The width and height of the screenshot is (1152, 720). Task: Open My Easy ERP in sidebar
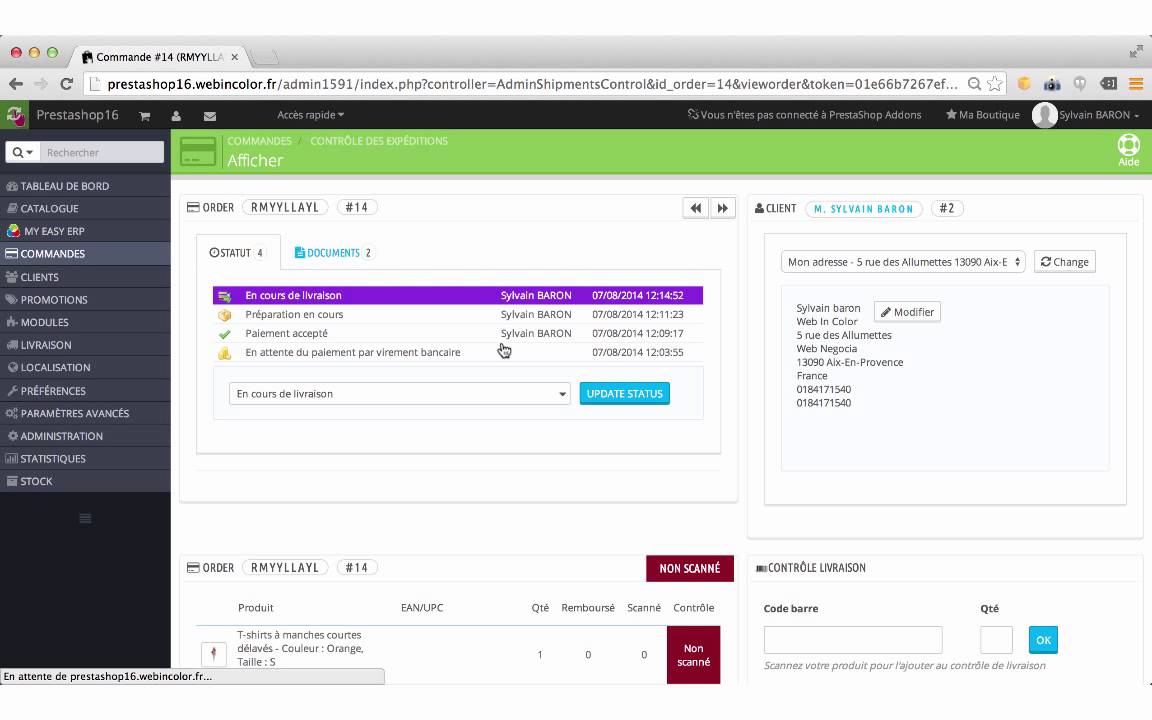pos(85,231)
